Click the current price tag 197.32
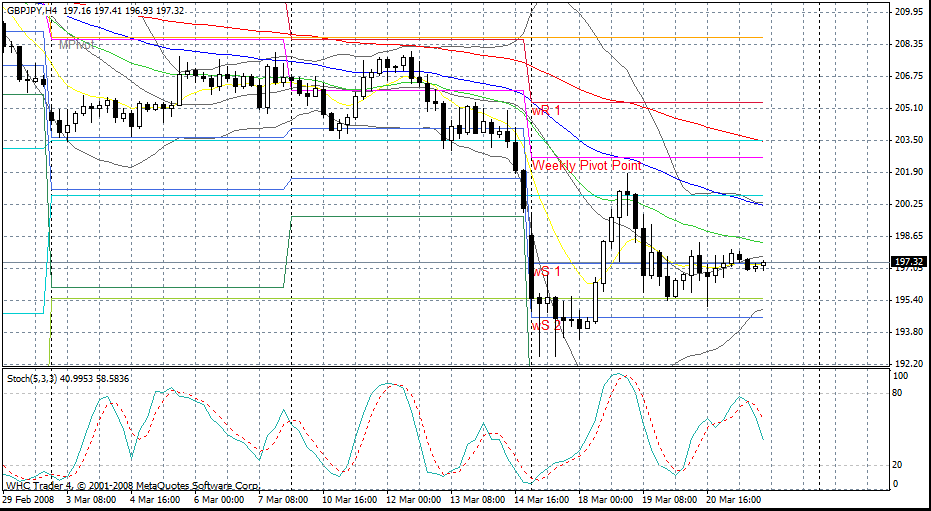Image resolution: width=931 pixels, height=511 pixels. 908,262
